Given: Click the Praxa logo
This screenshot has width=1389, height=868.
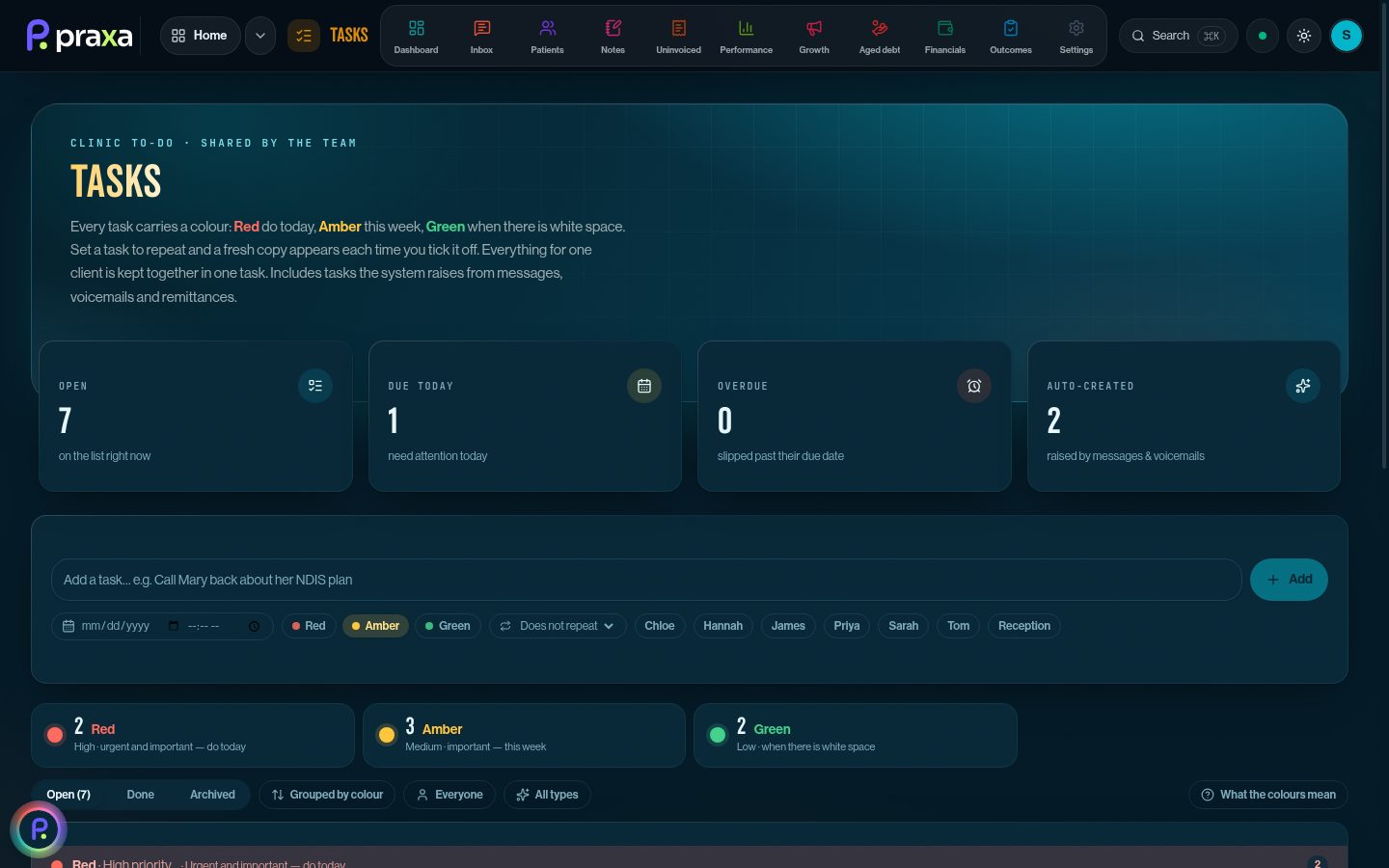Looking at the screenshot, I should click(79, 36).
